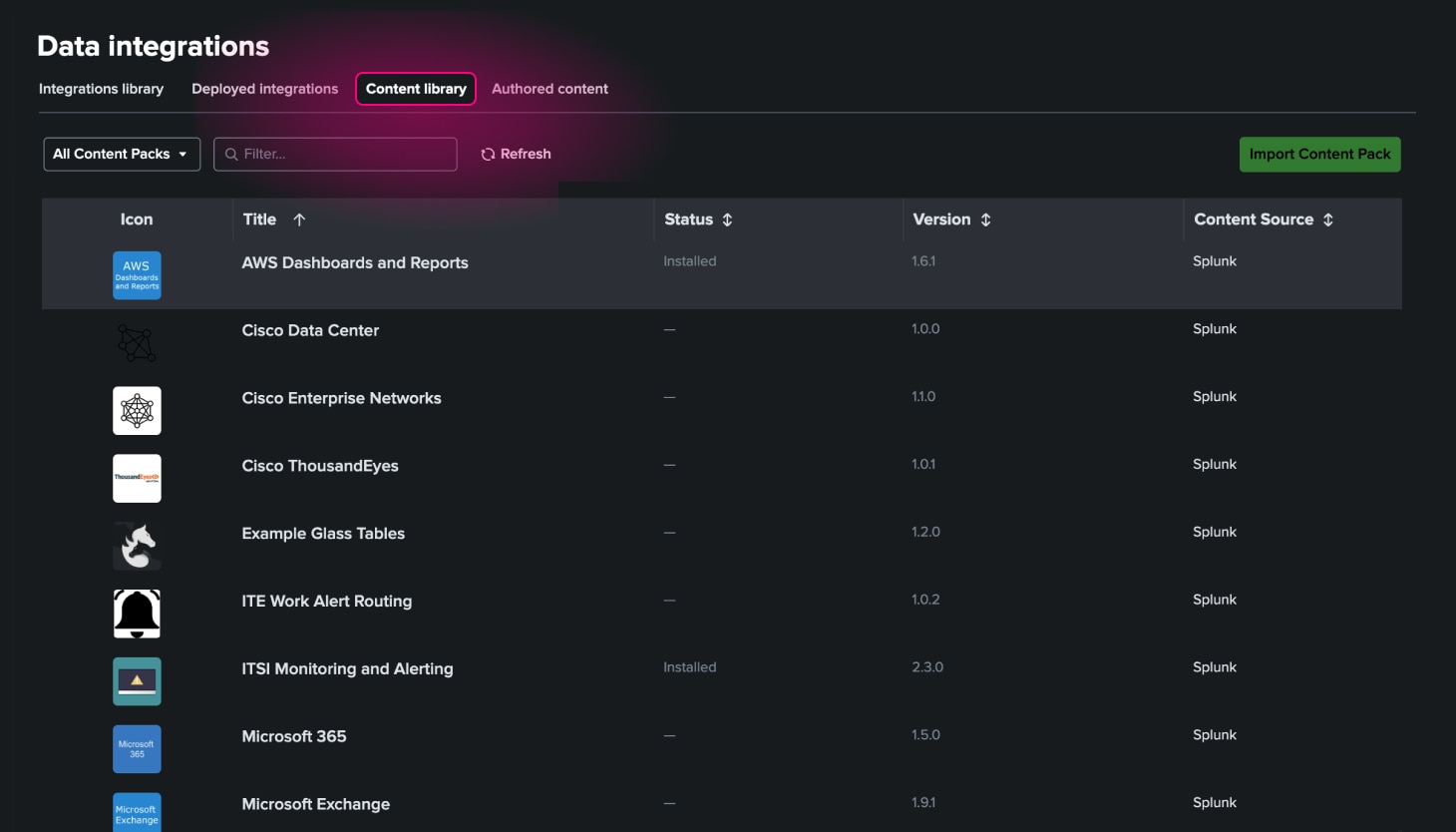The height and width of the screenshot is (832, 1456).
Task: Click version 1.0.0 cell
Action: pyautogui.click(x=925, y=329)
